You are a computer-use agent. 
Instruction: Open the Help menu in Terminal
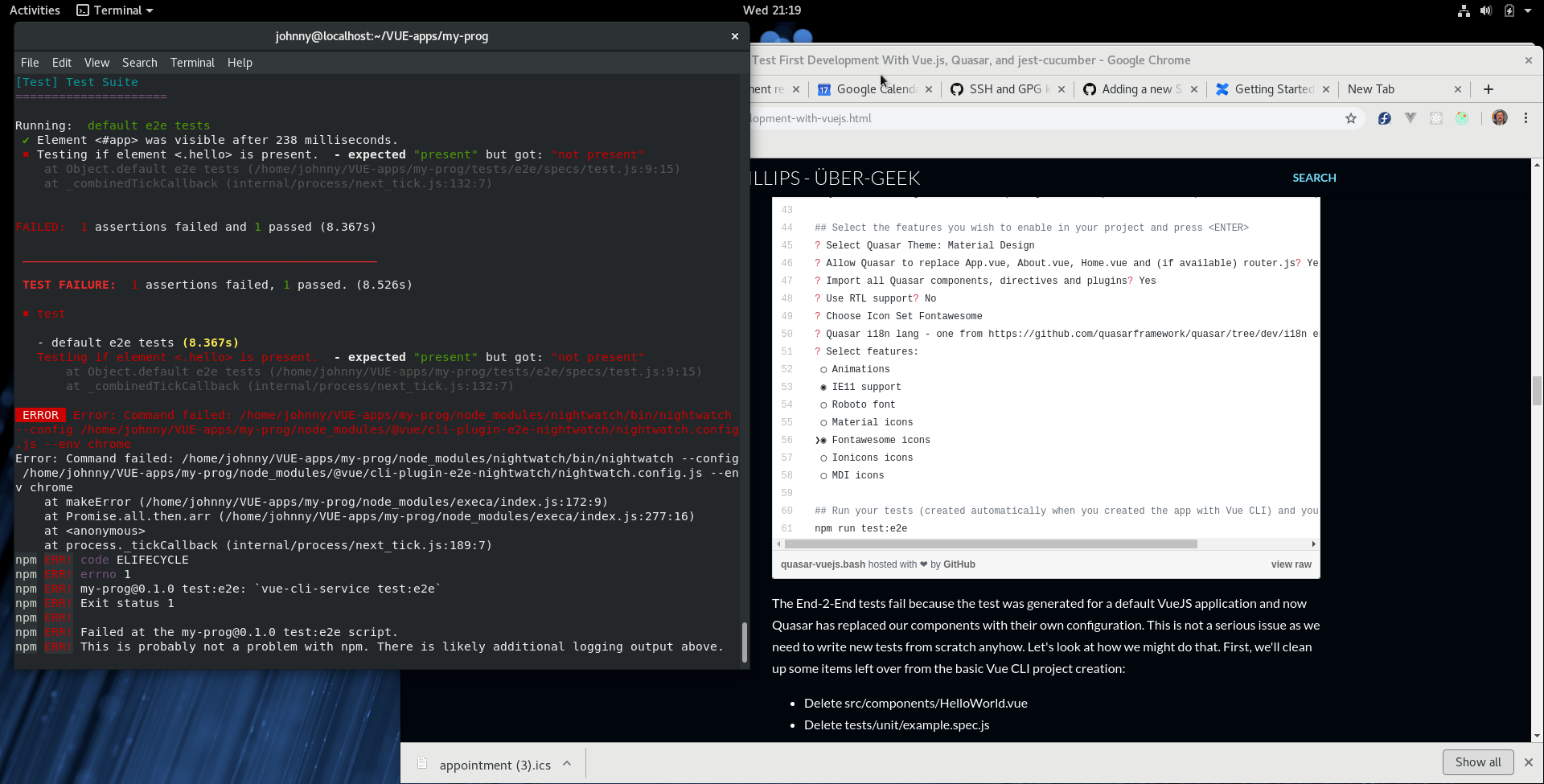(240, 63)
